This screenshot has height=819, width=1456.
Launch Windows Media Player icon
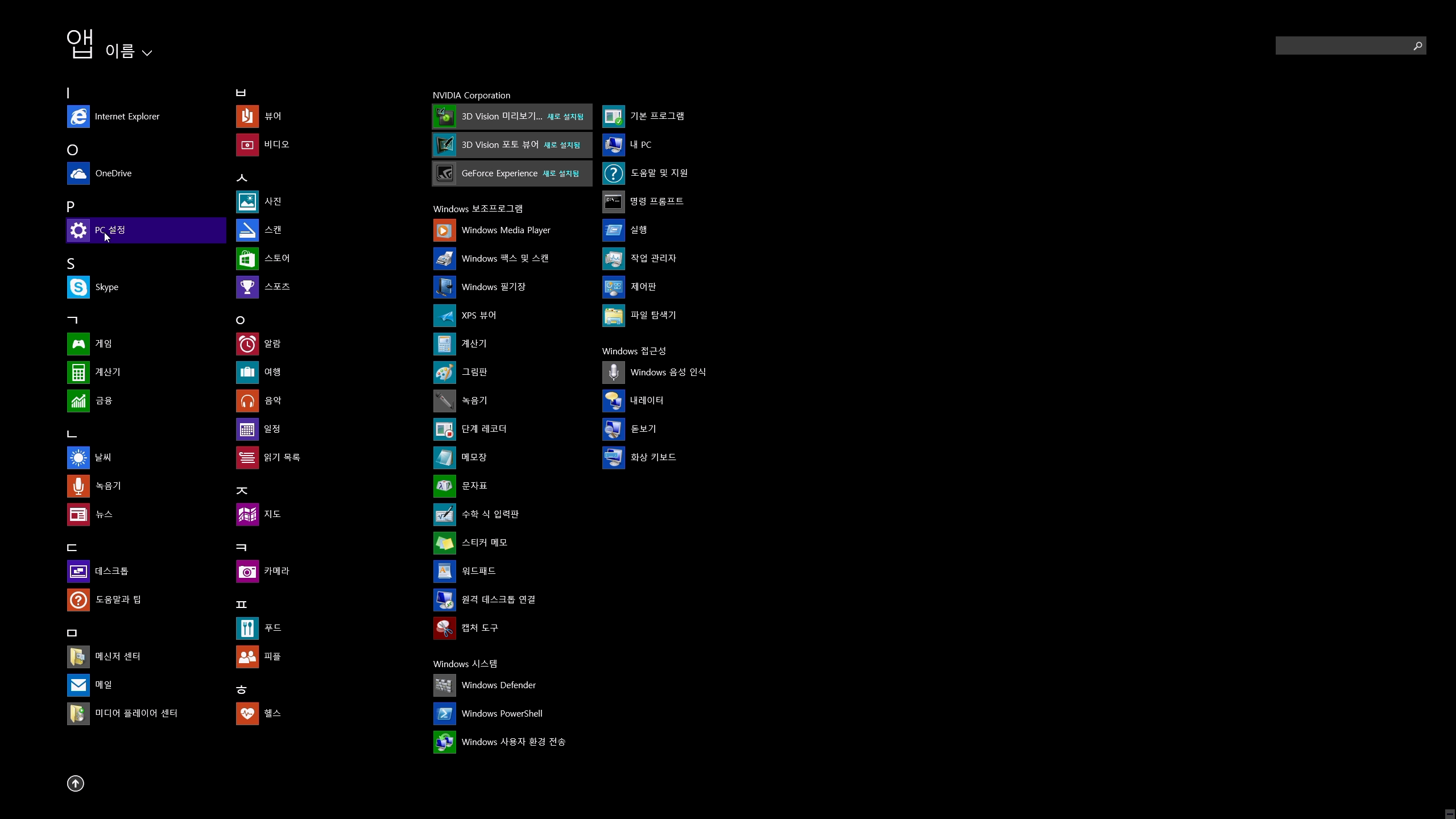[445, 230]
